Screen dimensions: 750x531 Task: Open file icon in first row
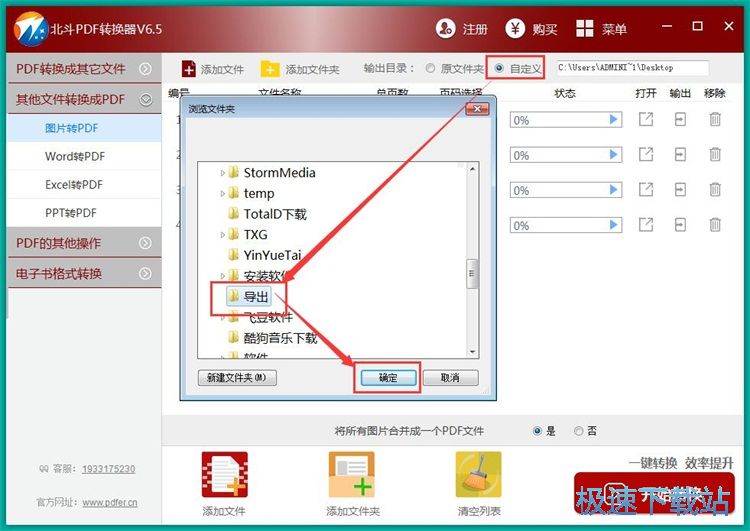646,119
